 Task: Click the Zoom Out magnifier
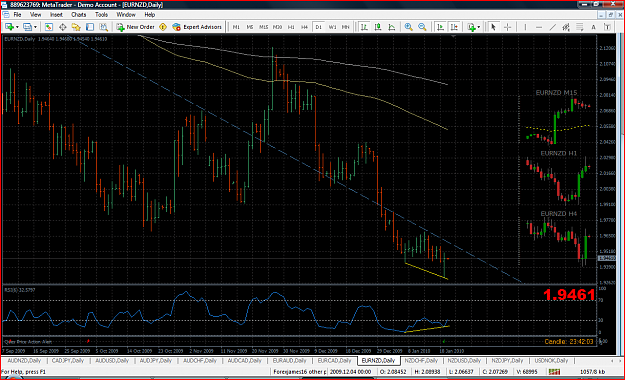(422, 27)
